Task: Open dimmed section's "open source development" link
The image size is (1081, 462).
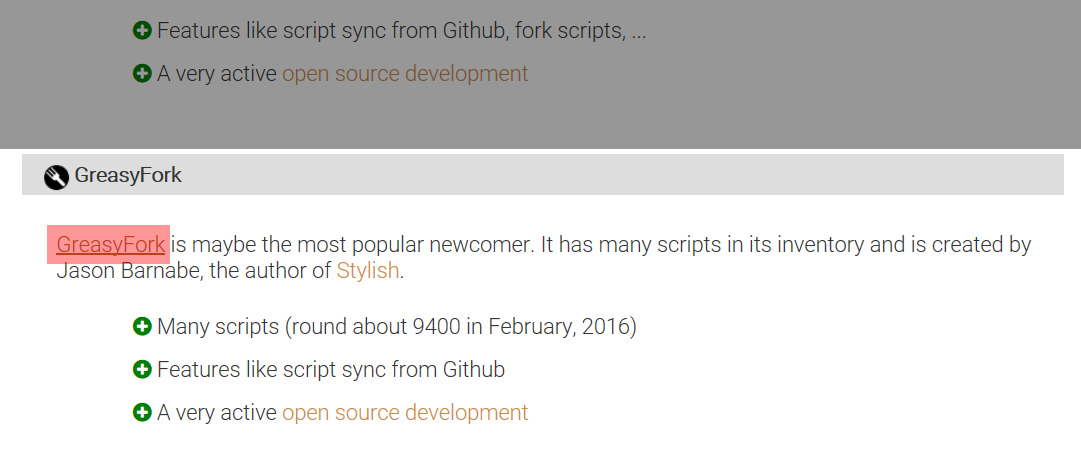Action: pos(405,74)
